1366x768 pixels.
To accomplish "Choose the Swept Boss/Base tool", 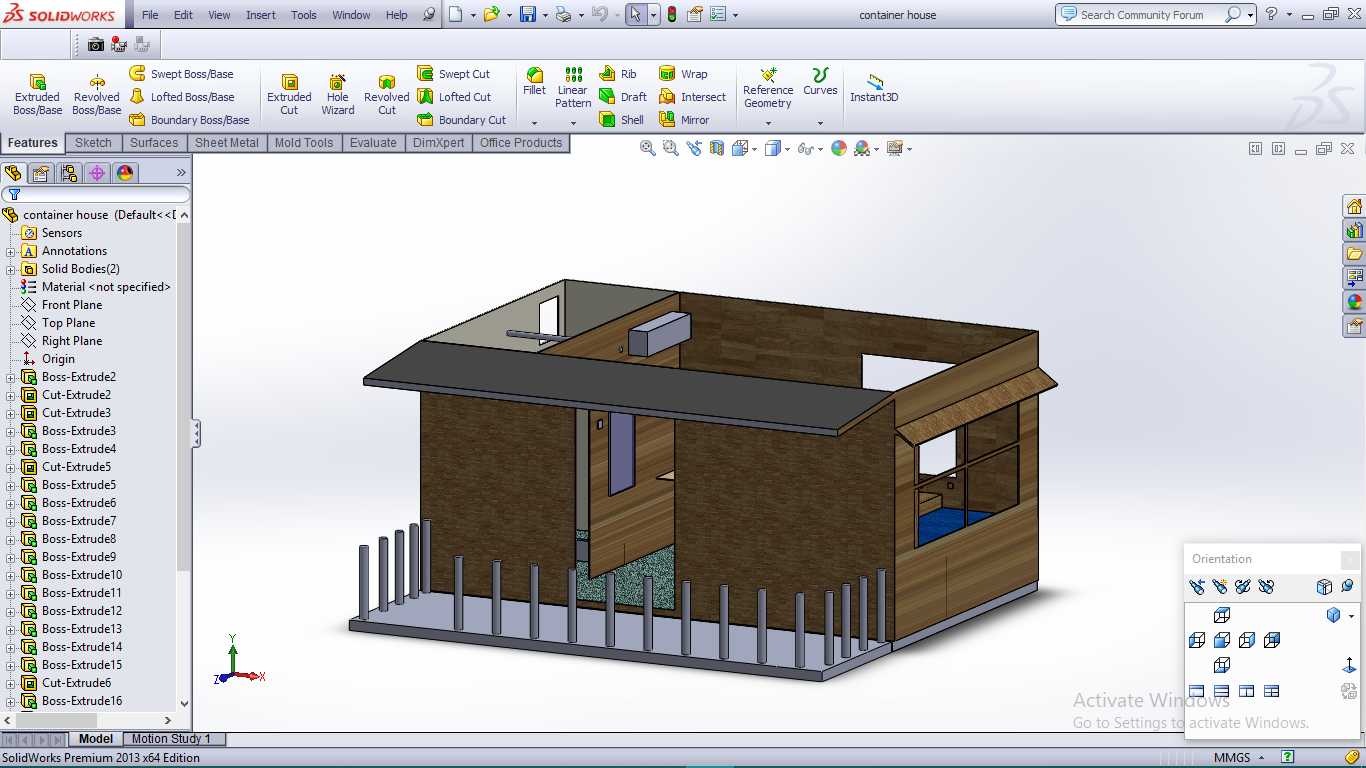I will point(181,74).
